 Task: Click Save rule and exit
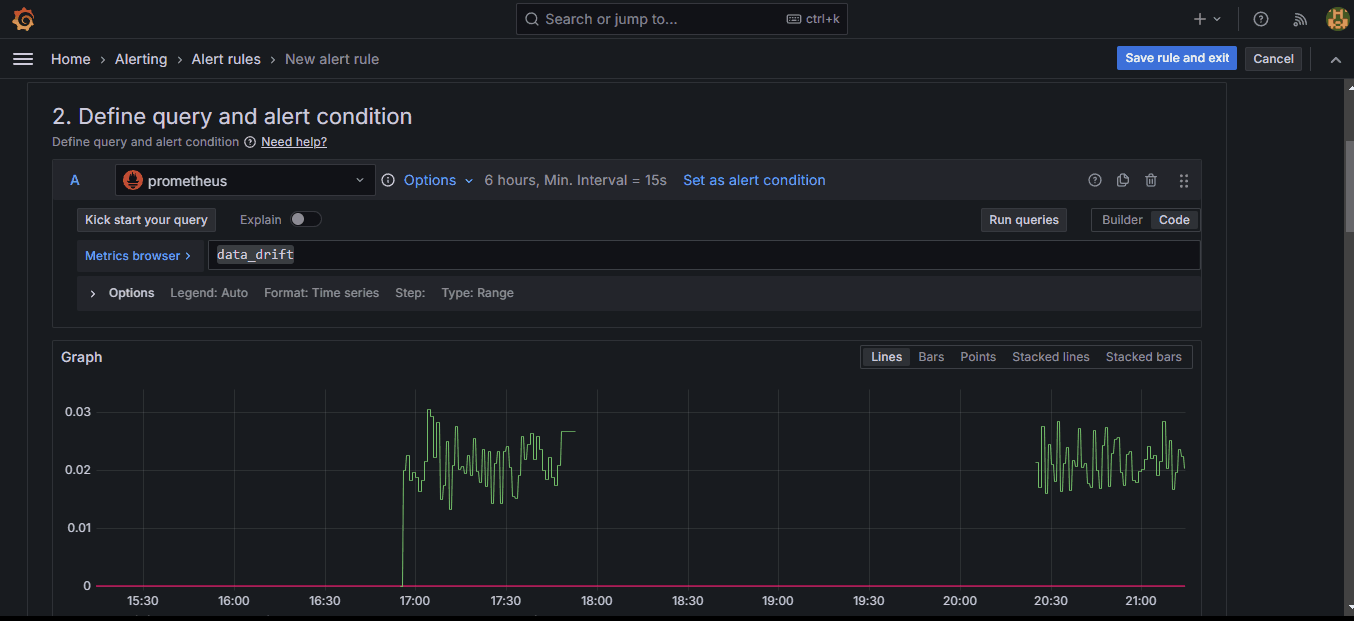(1177, 58)
